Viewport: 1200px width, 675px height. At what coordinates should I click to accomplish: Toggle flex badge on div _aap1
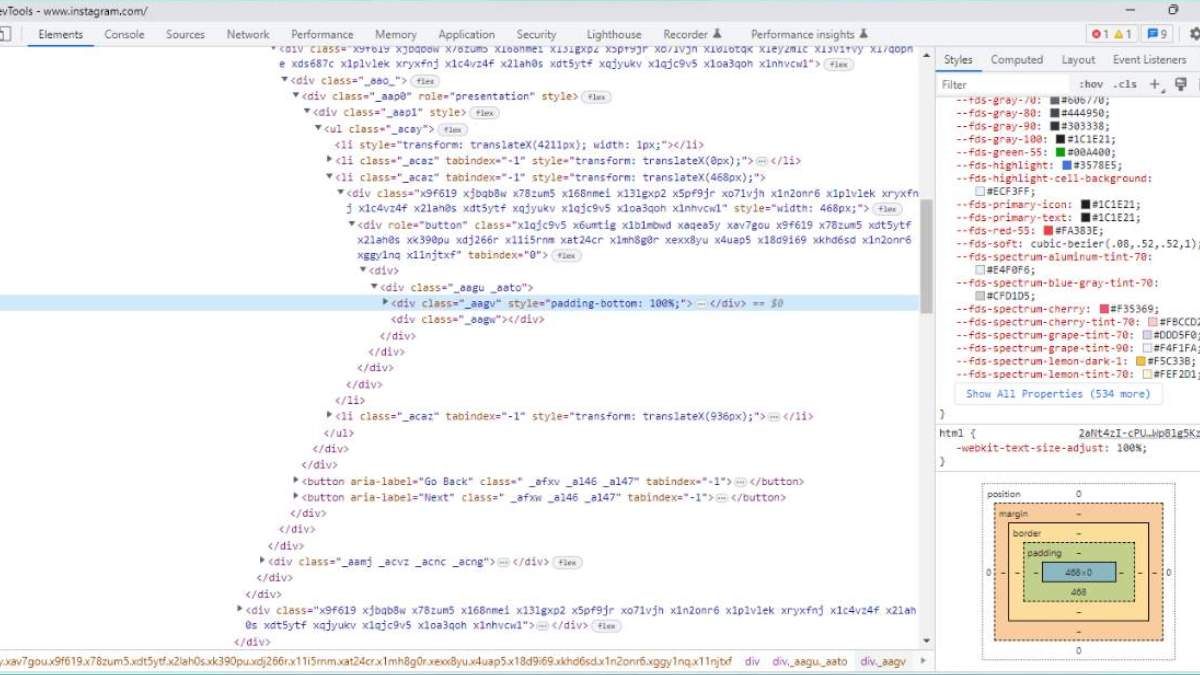pos(484,113)
